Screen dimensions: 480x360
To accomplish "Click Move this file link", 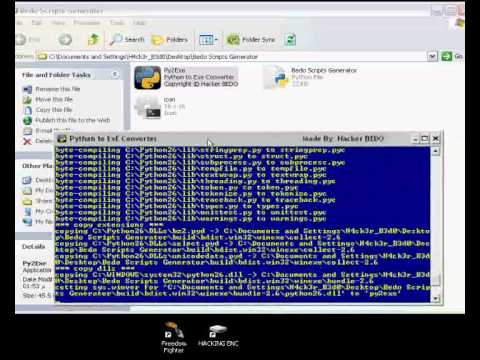I will [54, 99].
